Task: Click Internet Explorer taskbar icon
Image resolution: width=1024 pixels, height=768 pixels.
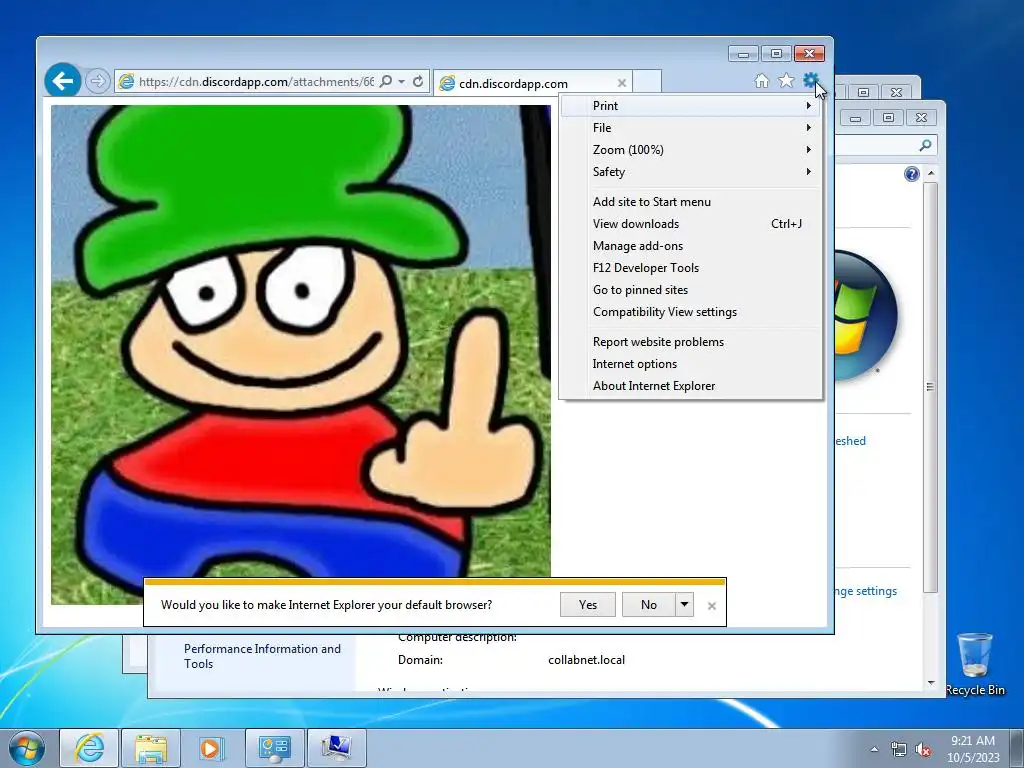Action: point(89,748)
